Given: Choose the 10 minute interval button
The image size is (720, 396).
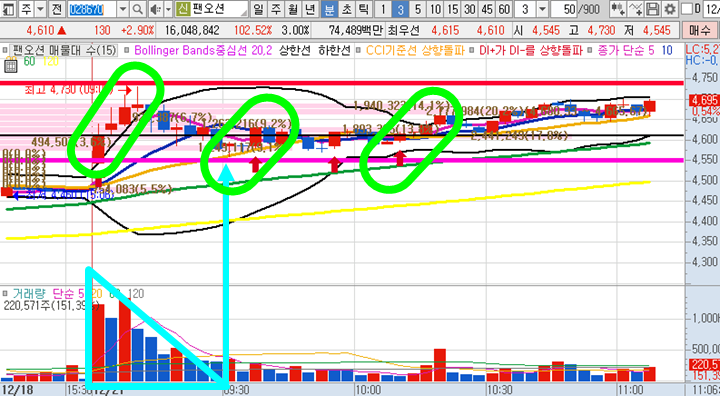Looking at the screenshot, I should tap(436, 9).
